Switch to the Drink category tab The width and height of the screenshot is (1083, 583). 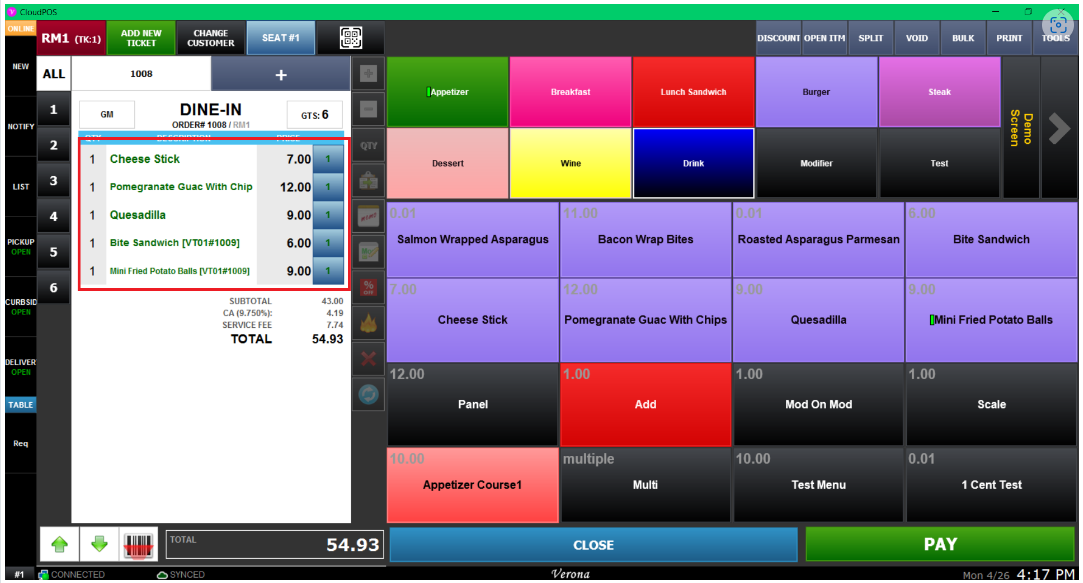(693, 163)
